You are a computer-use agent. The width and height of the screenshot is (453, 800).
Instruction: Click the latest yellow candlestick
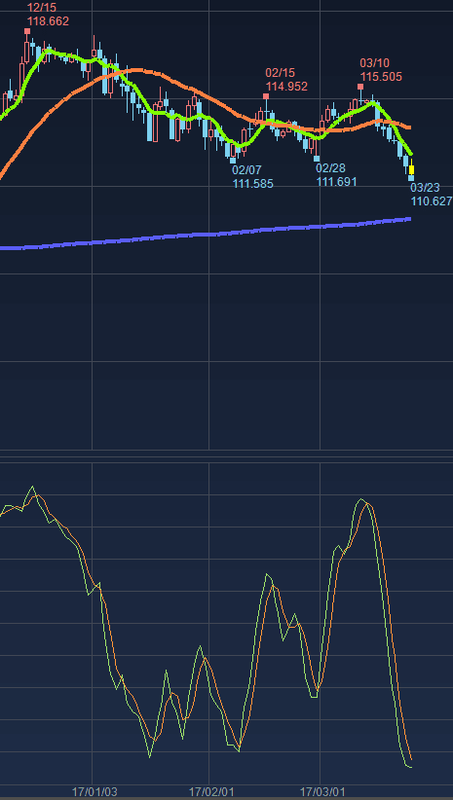411,168
